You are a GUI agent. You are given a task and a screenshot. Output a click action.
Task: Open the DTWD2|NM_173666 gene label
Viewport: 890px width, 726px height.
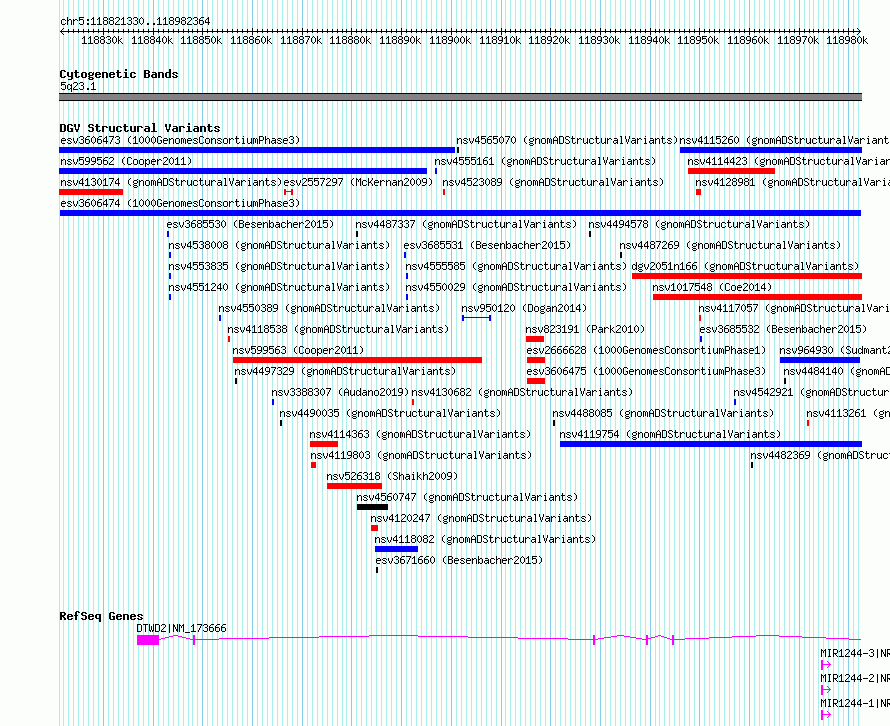pyautogui.click(x=182, y=628)
